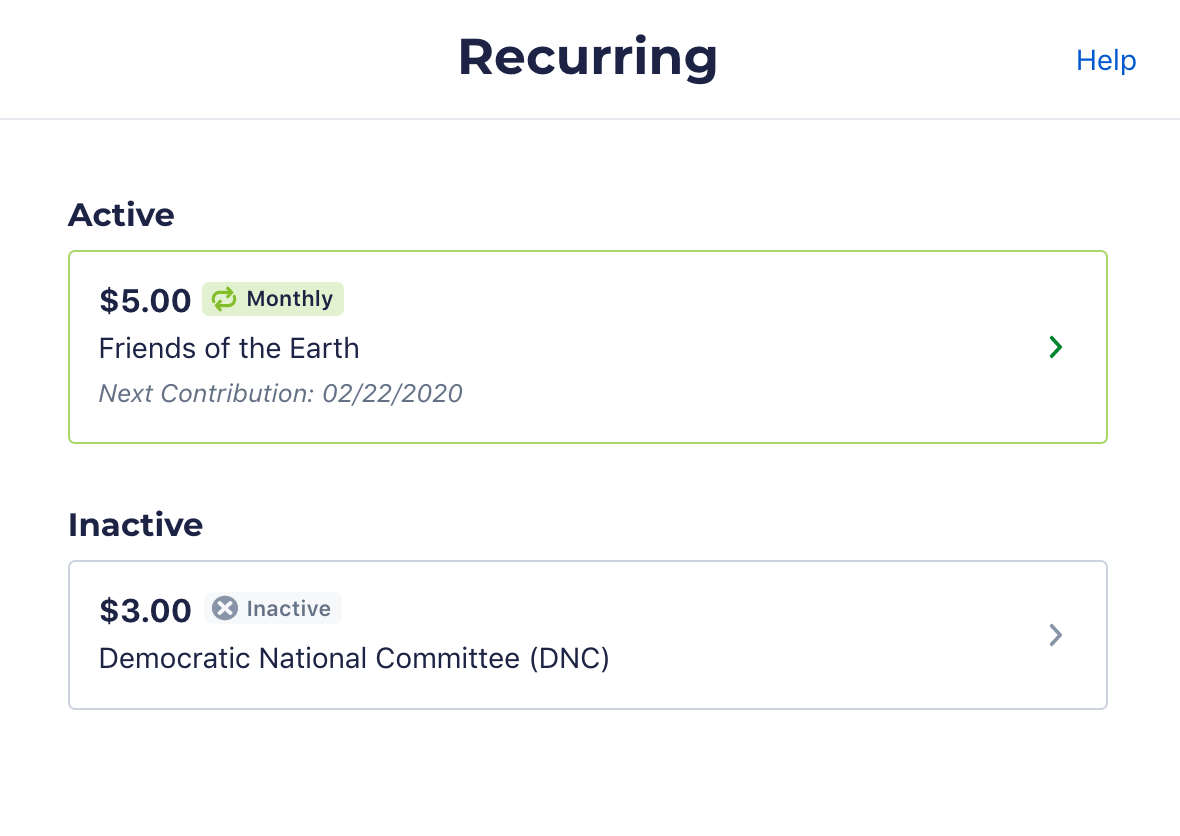Click the Inactive section heading
The width and height of the screenshot is (1180, 836).
pyautogui.click(x=135, y=525)
